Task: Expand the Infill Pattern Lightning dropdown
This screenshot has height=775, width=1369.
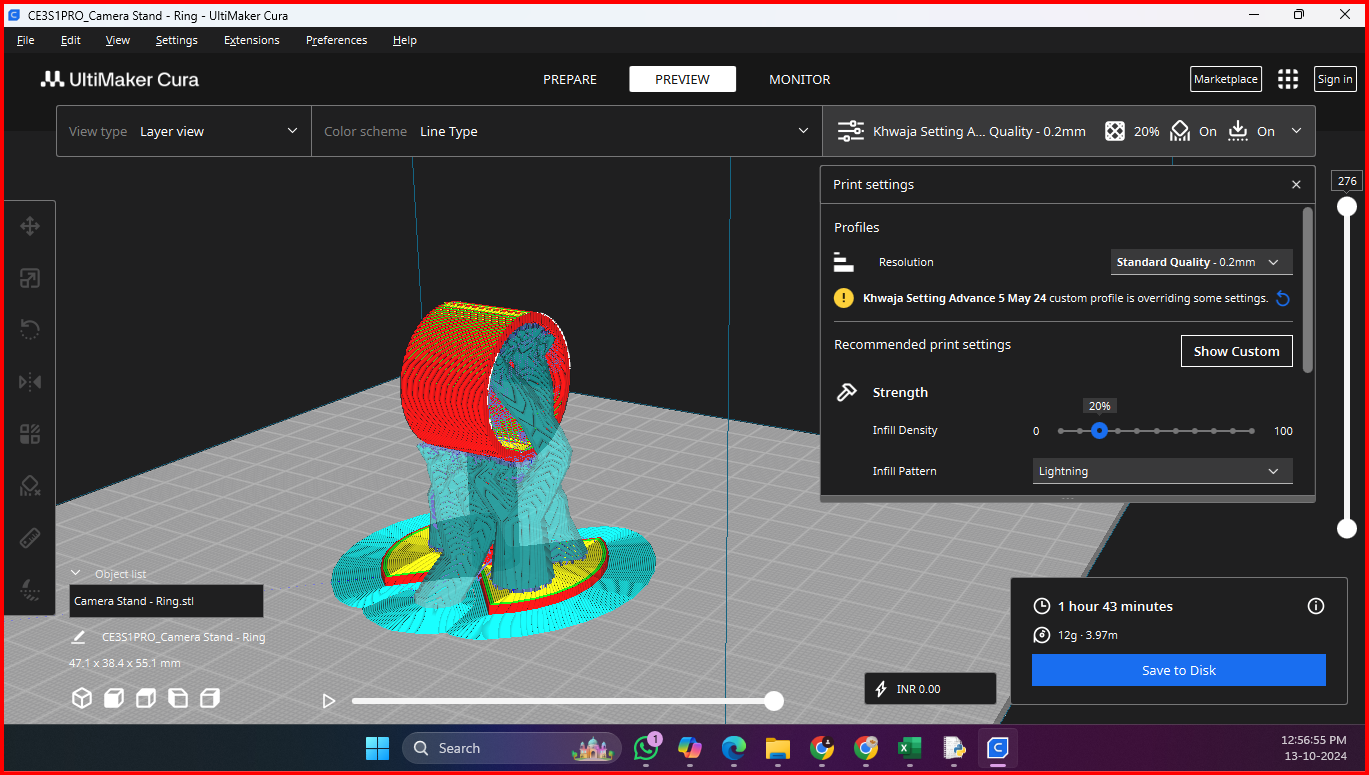Action: (1162, 471)
